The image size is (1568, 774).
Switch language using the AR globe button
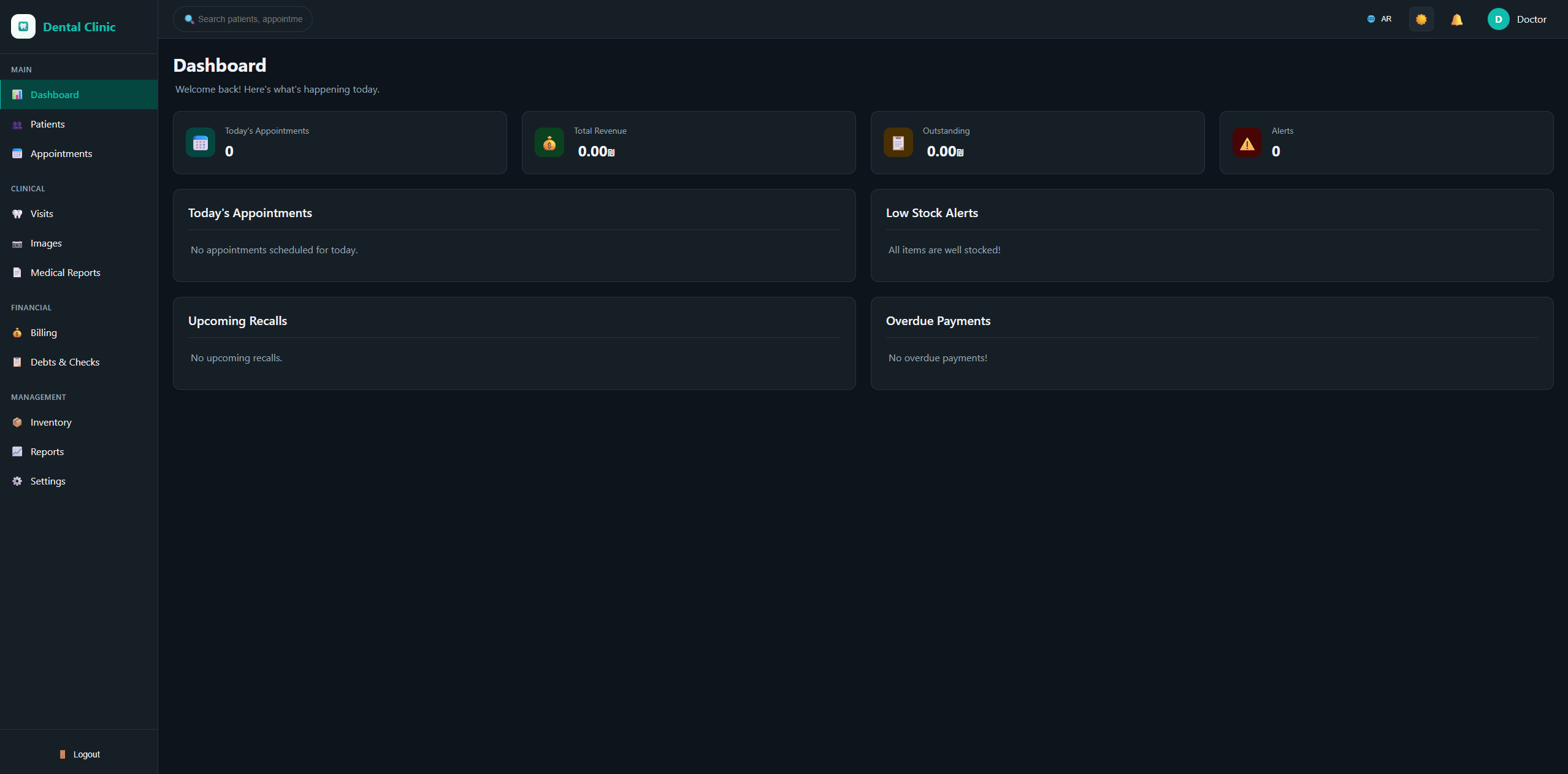(x=1379, y=19)
